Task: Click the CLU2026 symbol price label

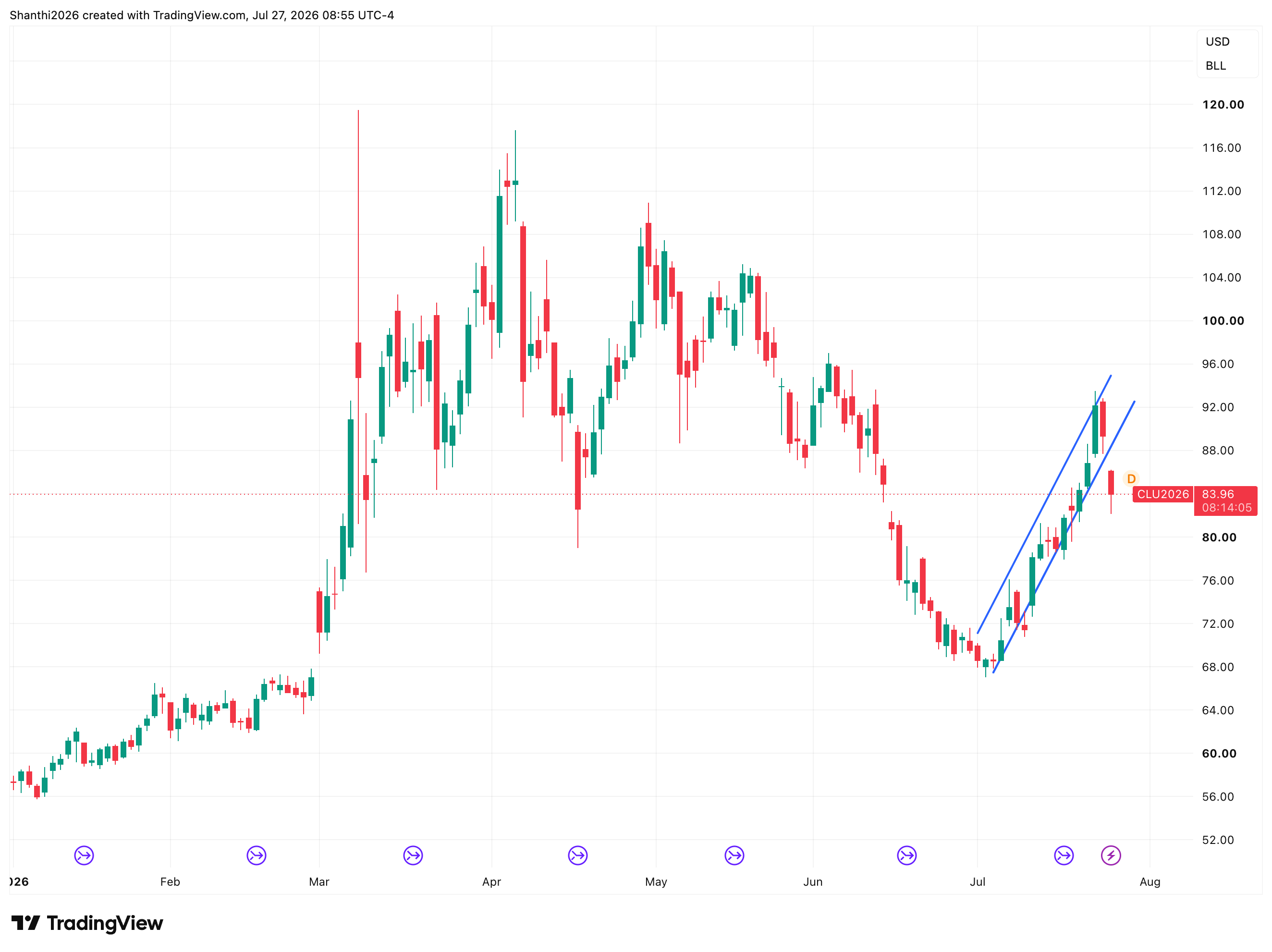Action: coord(1163,494)
